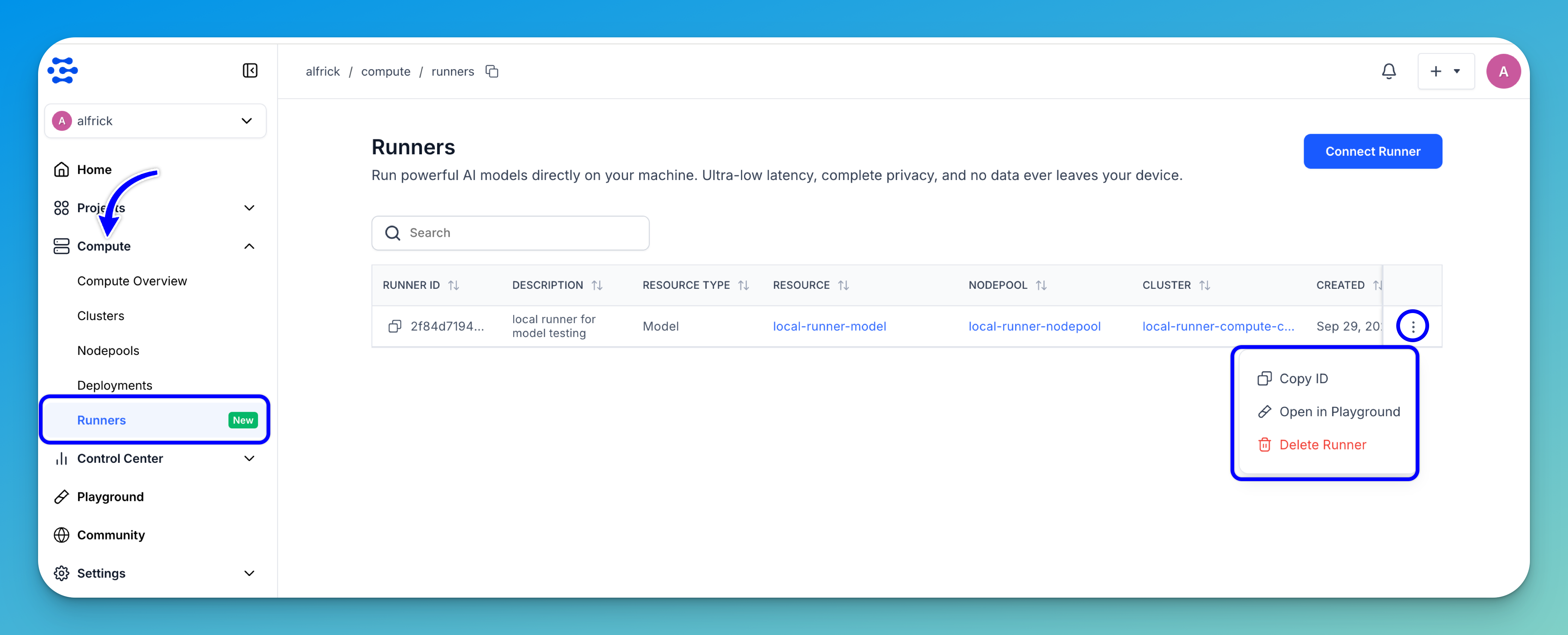The height and width of the screenshot is (635, 1568).
Task: Click the Connect Runner button
Action: click(x=1372, y=151)
